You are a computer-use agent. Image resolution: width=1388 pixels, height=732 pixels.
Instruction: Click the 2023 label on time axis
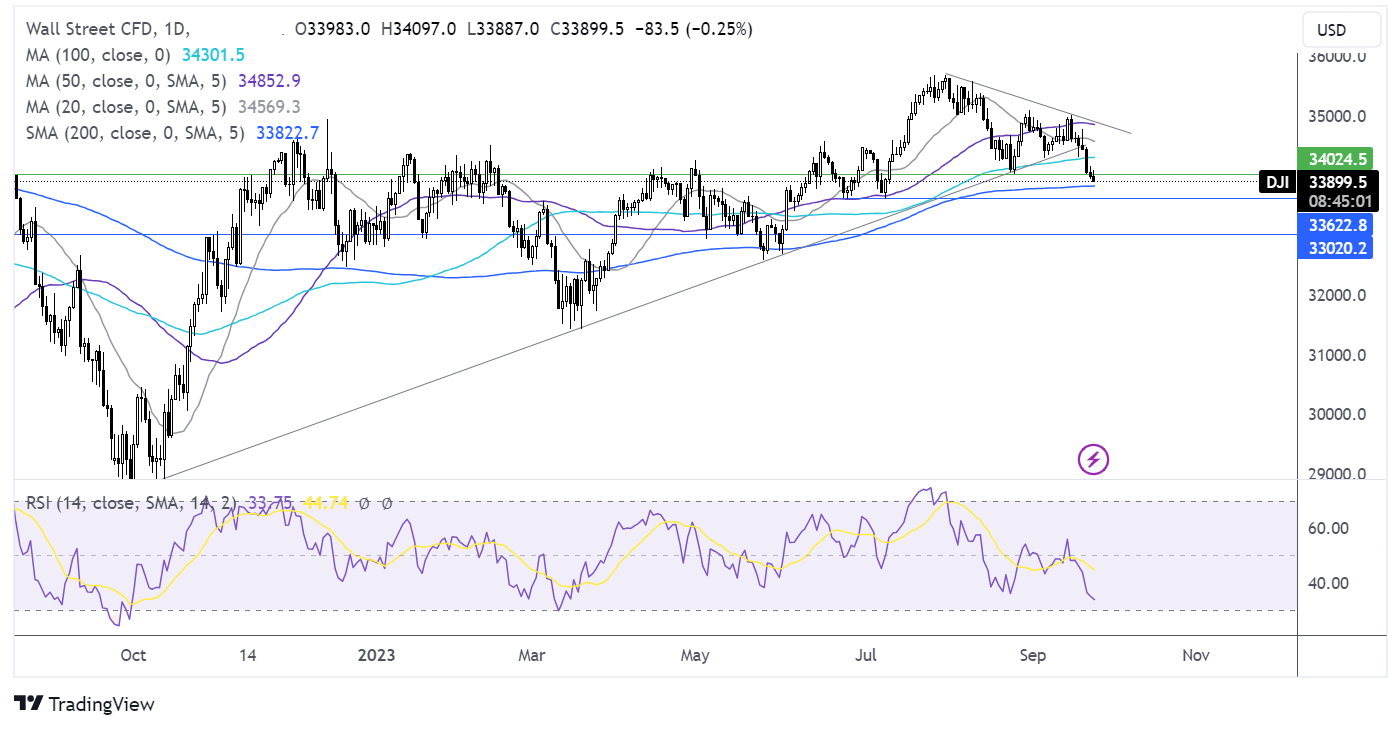[376, 655]
